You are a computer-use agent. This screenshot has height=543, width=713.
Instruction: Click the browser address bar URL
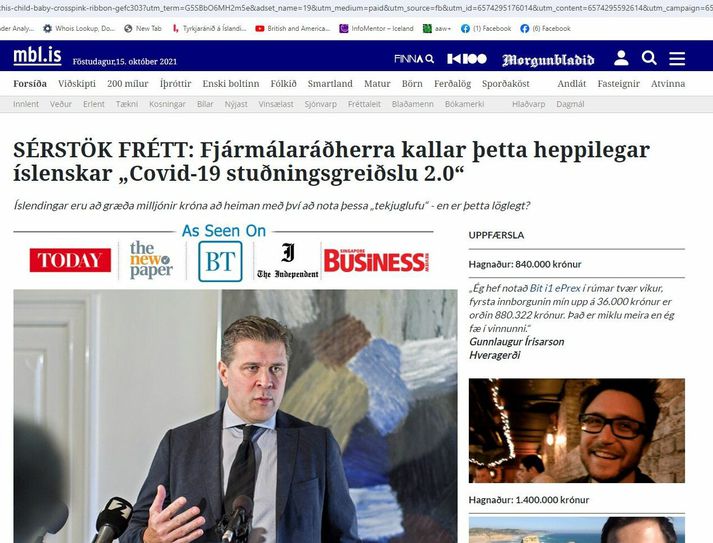point(356,8)
